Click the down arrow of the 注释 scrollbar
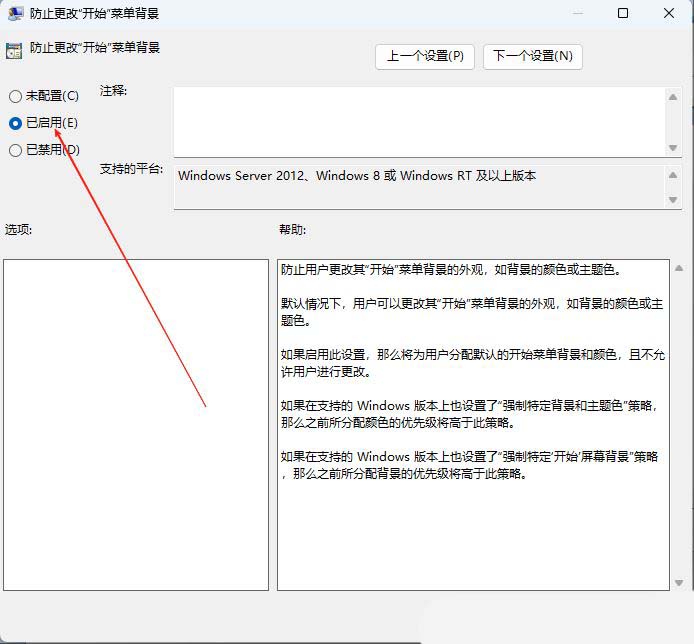 (673, 147)
